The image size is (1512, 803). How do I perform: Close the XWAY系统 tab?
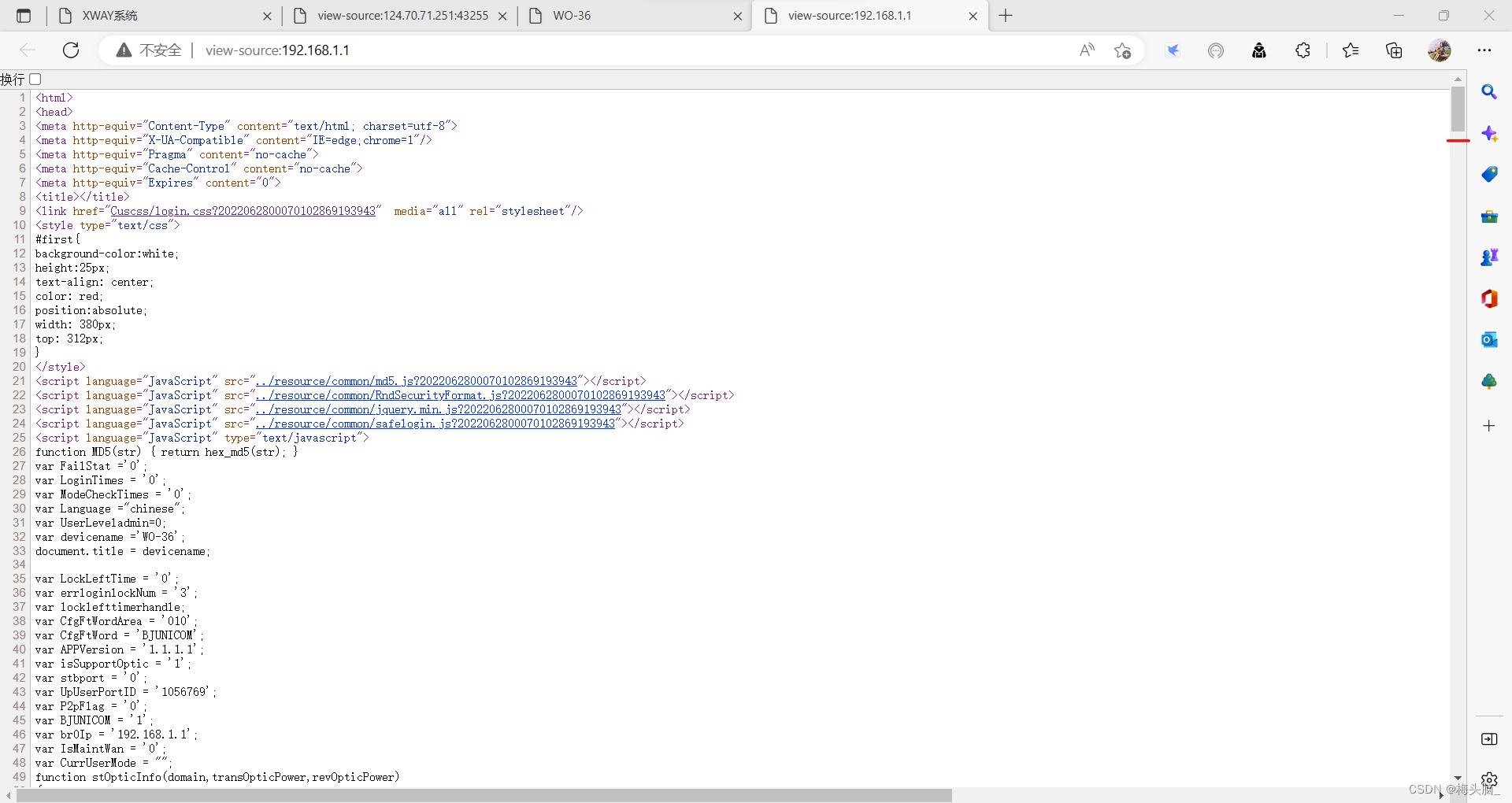click(x=267, y=16)
